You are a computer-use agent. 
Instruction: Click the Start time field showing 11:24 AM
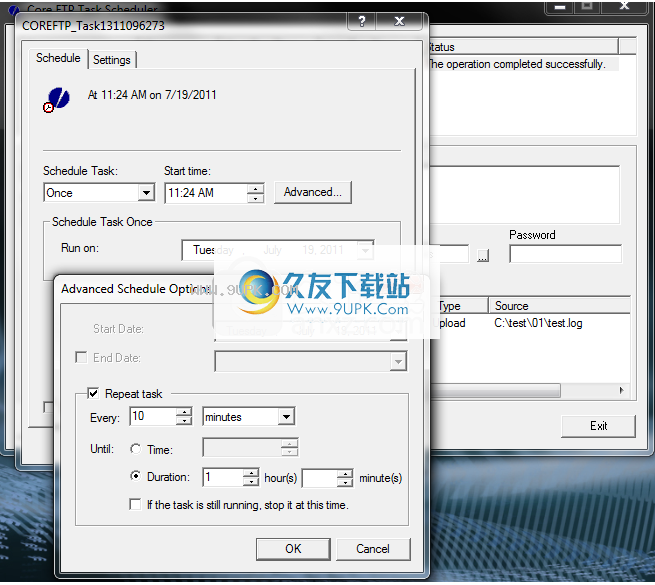(206, 193)
